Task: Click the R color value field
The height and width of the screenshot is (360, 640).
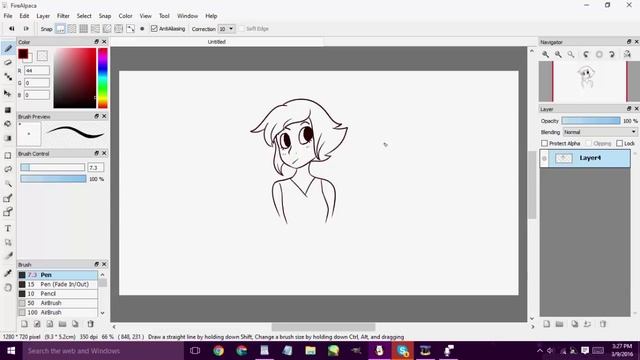Action: pos(37,71)
